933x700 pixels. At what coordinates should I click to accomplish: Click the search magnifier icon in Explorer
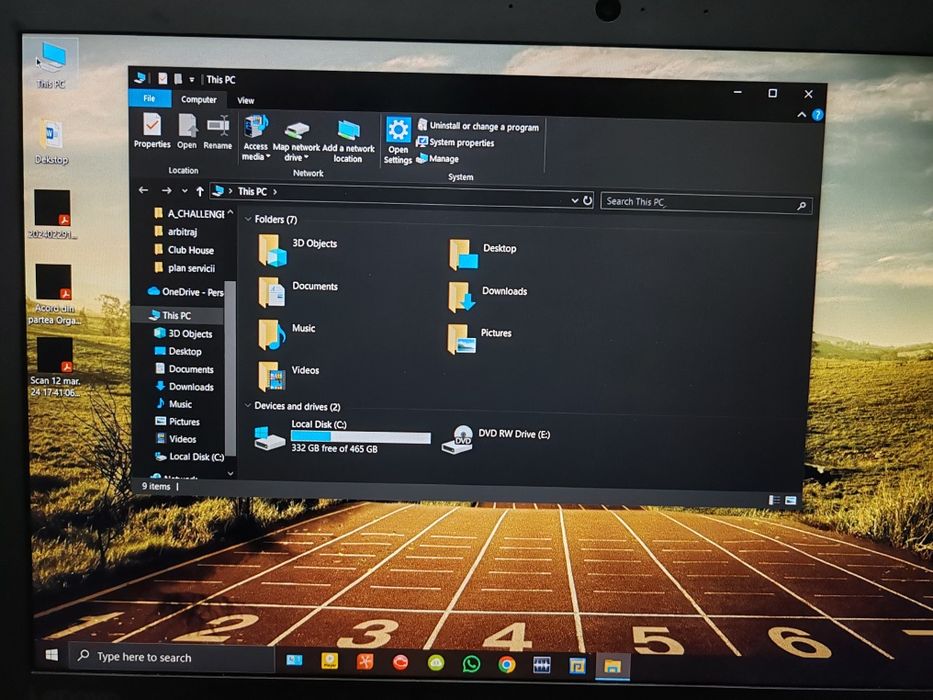point(801,206)
